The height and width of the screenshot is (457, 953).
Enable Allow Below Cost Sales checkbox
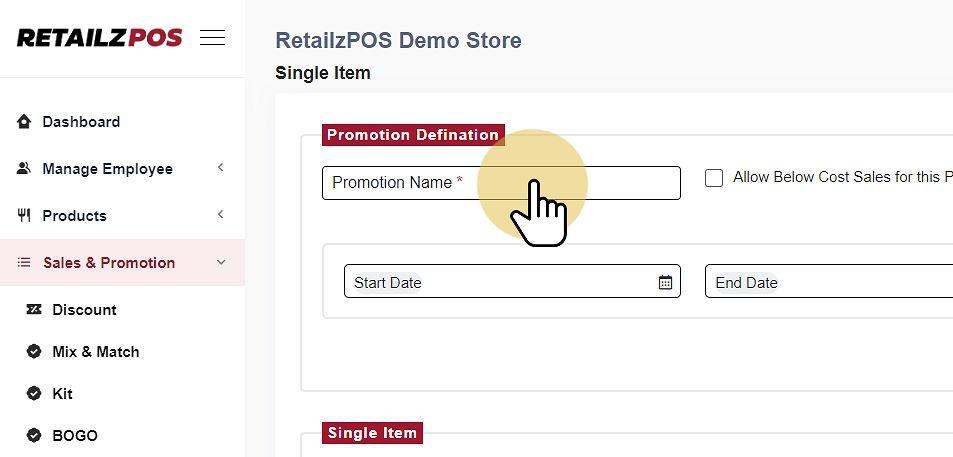pyautogui.click(x=714, y=178)
